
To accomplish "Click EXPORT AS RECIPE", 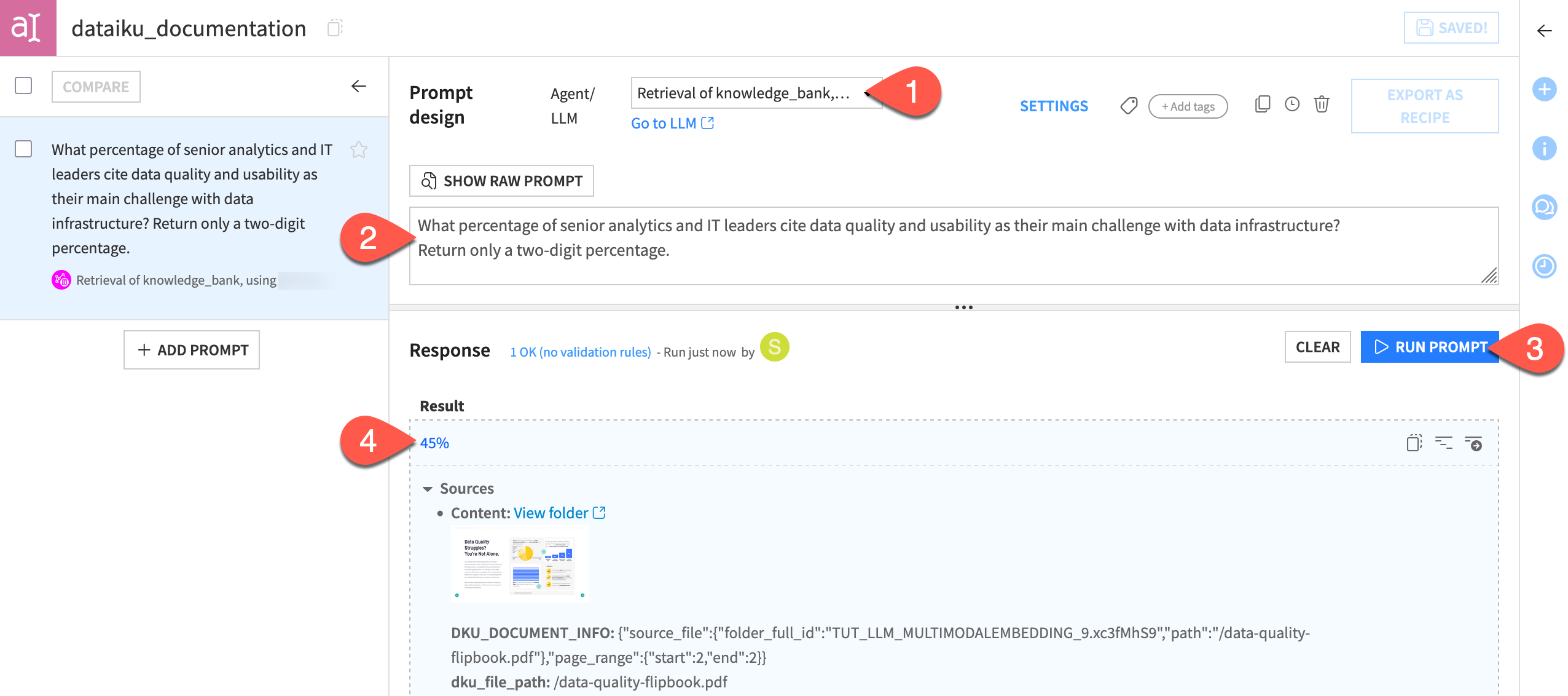I will click(1425, 106).
